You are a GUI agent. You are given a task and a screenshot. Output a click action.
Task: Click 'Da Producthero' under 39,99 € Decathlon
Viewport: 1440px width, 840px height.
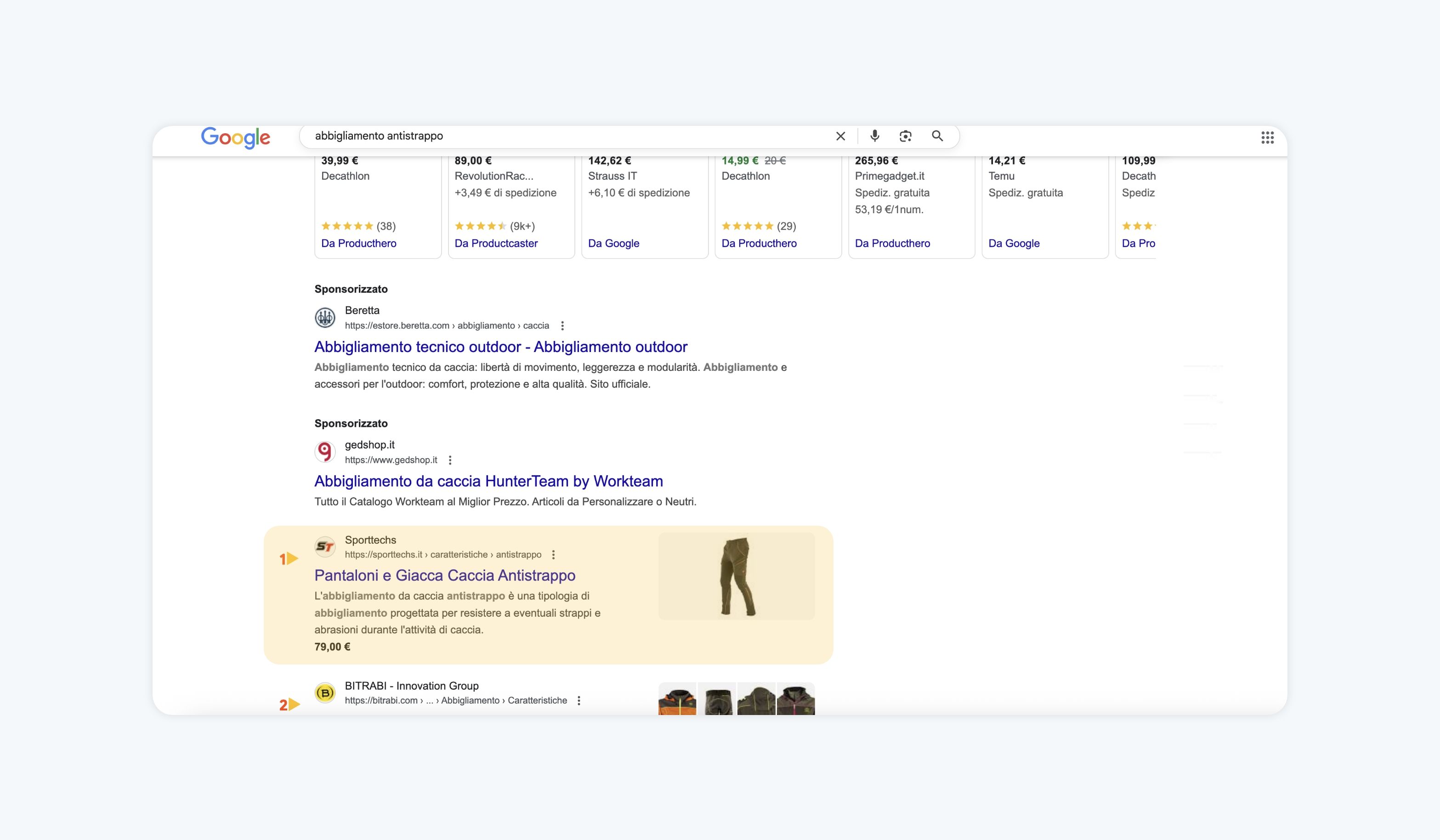click(359, 244)
